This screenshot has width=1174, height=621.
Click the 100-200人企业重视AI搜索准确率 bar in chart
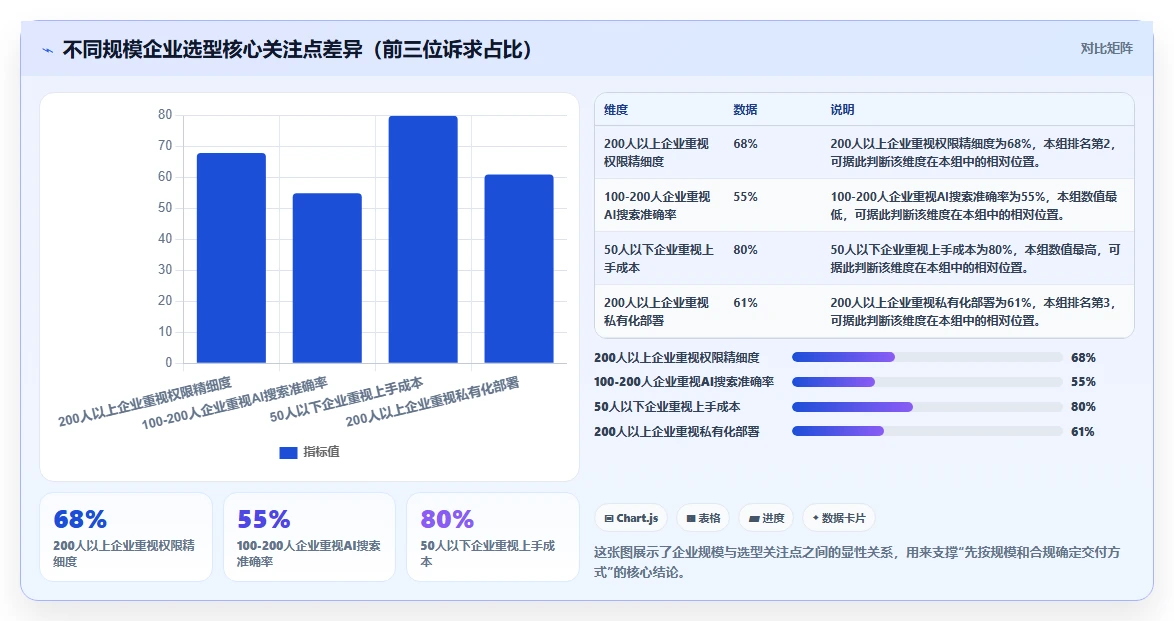pyautogui.click(x=327, y=279)
